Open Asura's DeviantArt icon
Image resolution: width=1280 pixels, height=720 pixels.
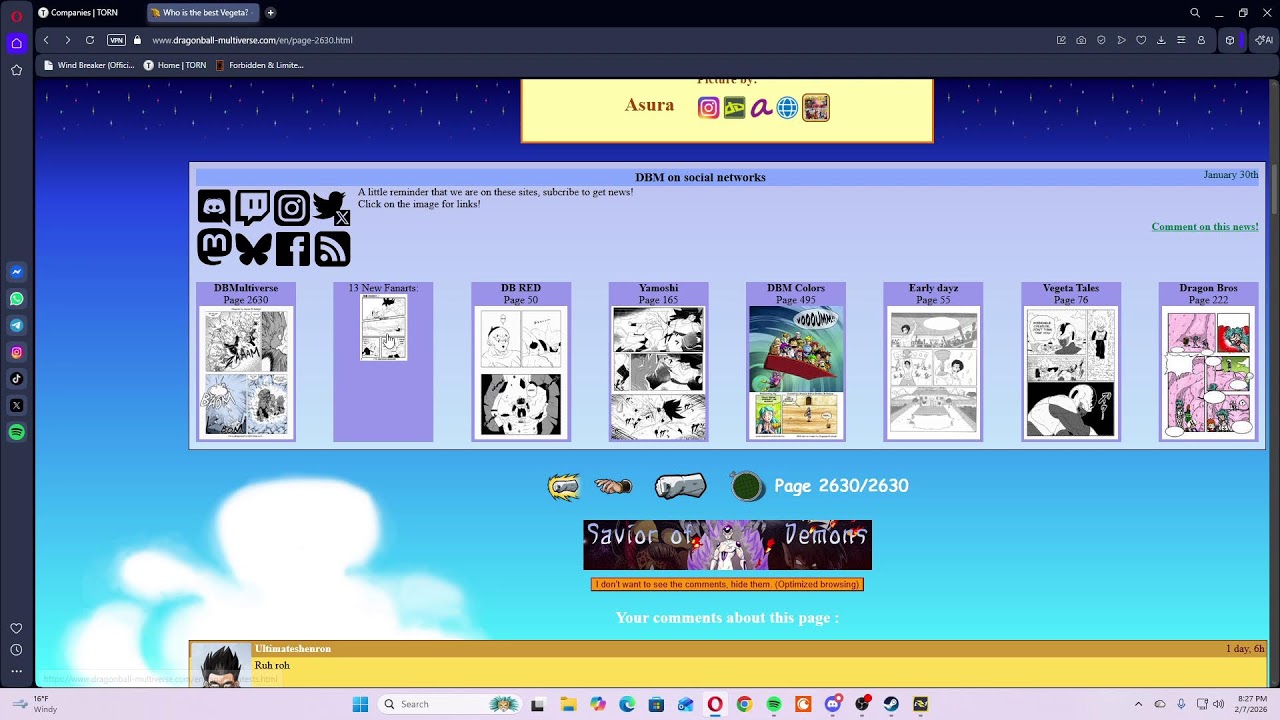pyautogui.click(x=735, y=108)
